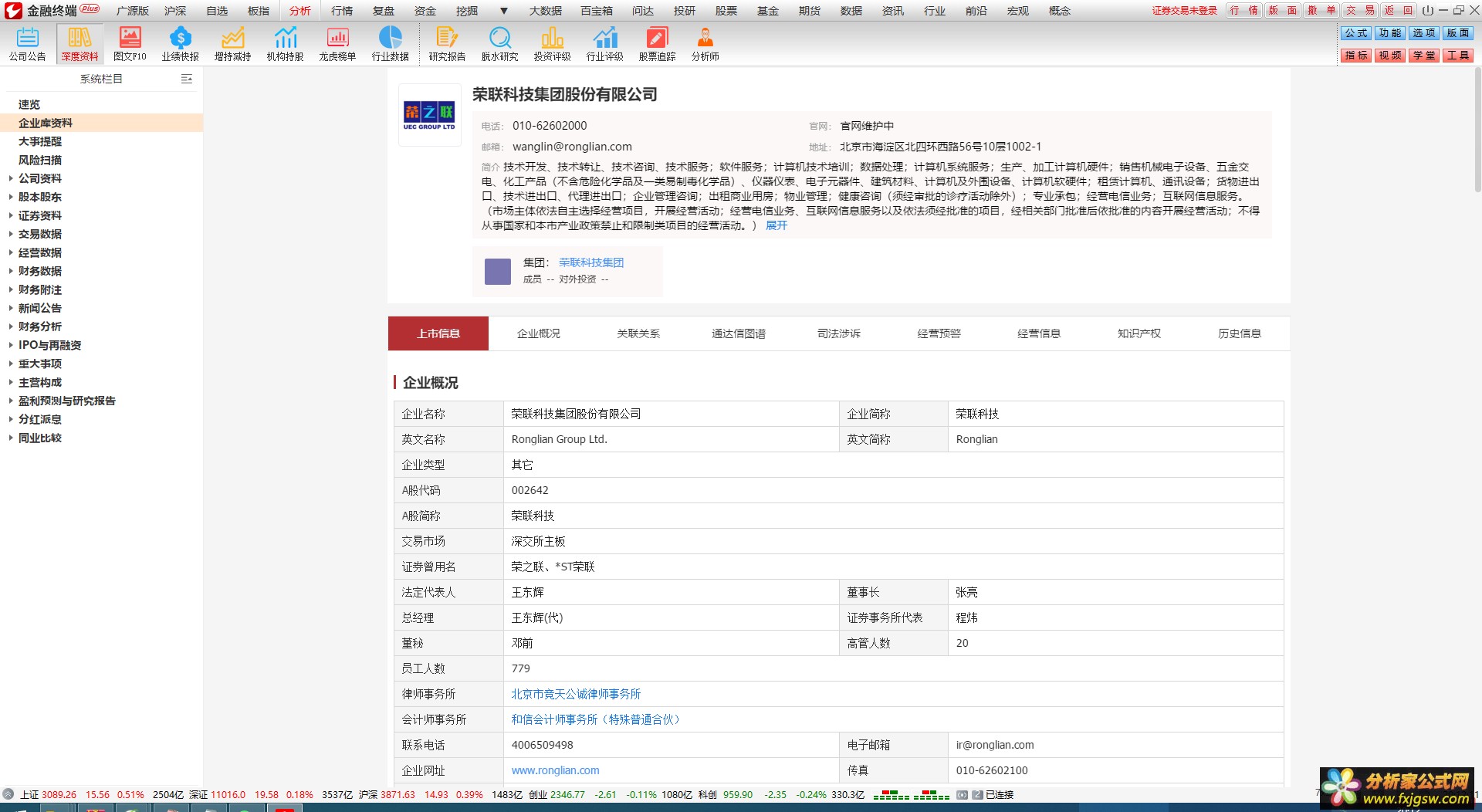Click the blue 公式 button
Image resolution: width=1482 pixels, height=812 pixels.
point(1355,33)
